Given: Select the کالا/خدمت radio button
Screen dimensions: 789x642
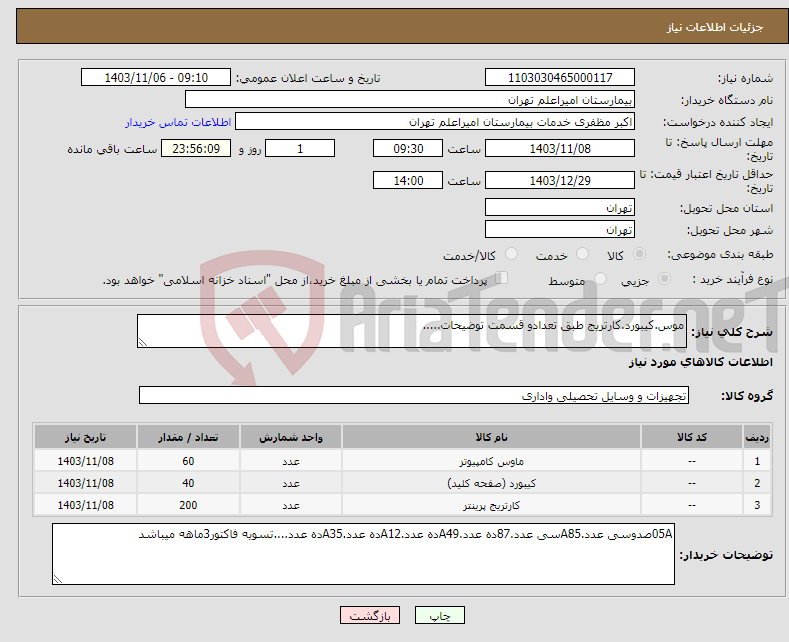Looking at the screenshot, I should point(511,254).
